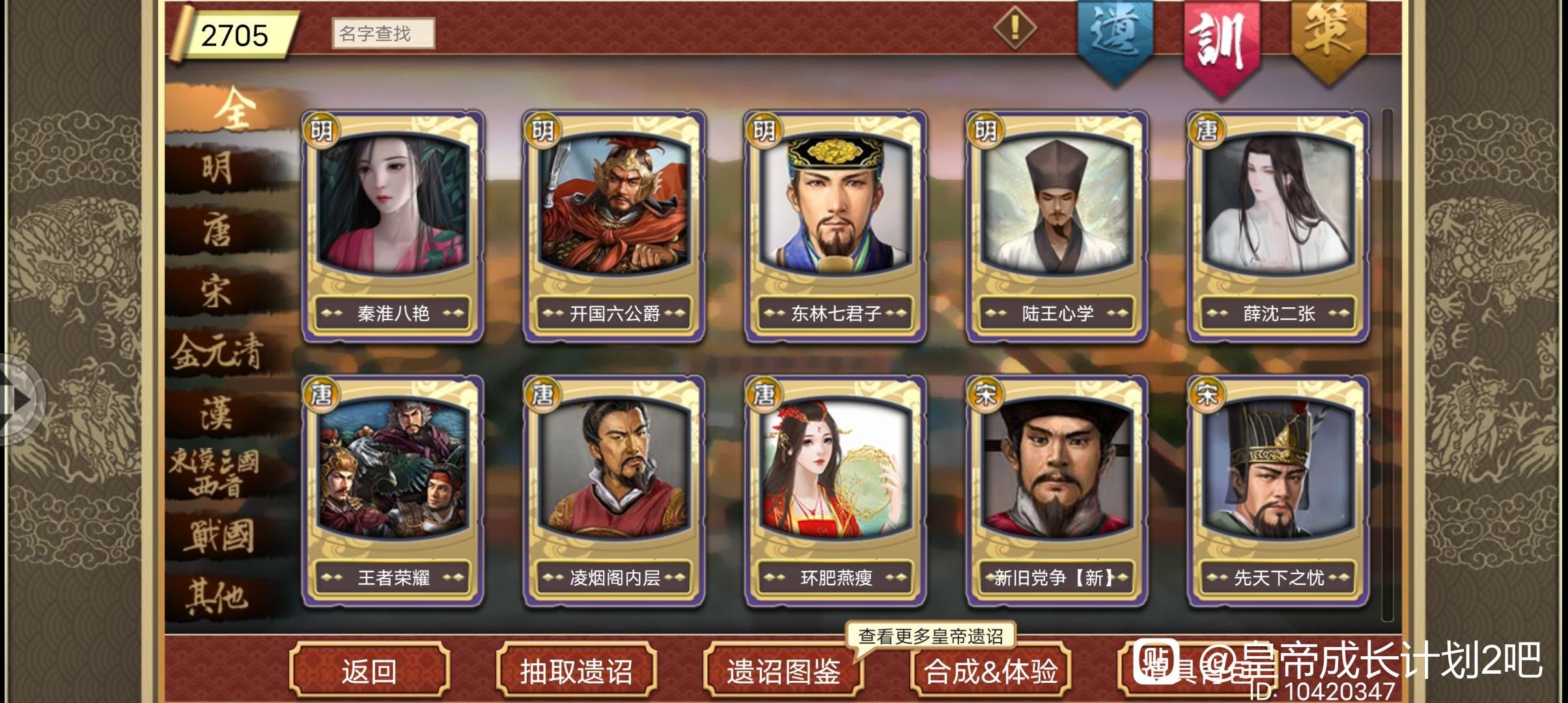Filter by 金元清 dynasty tab

(x=217, y=352)
